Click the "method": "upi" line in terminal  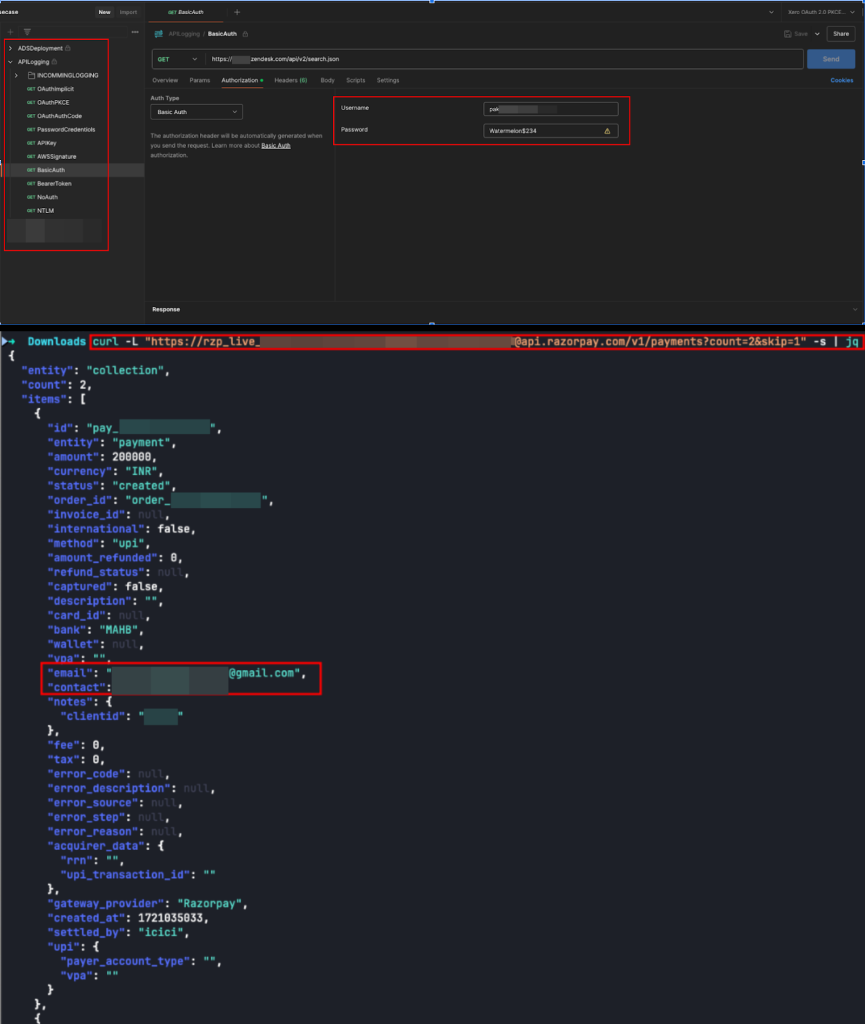pos(99,543)
